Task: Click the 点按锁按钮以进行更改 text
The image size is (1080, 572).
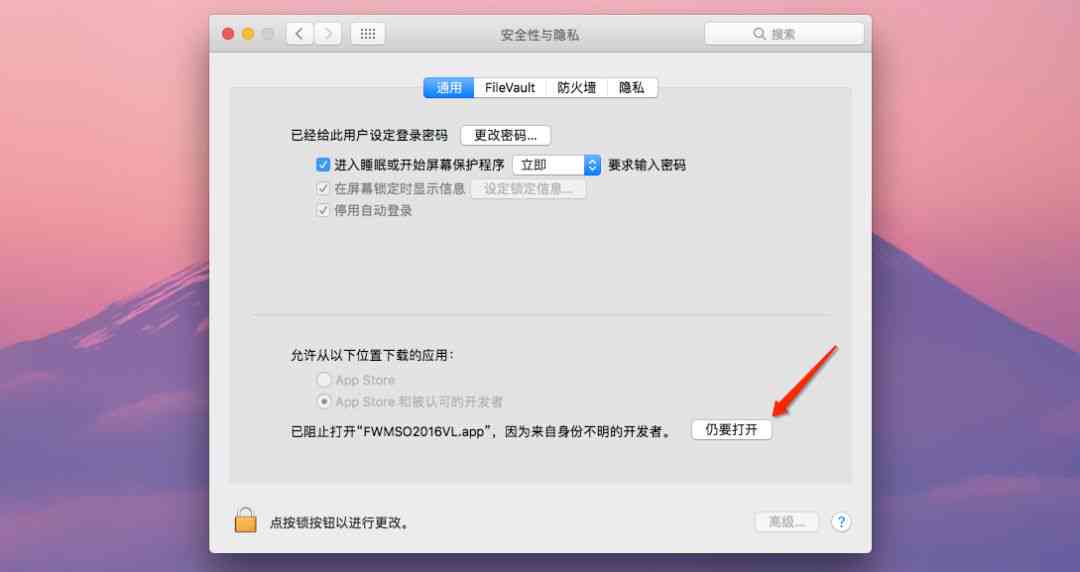Action: [340, 523]
